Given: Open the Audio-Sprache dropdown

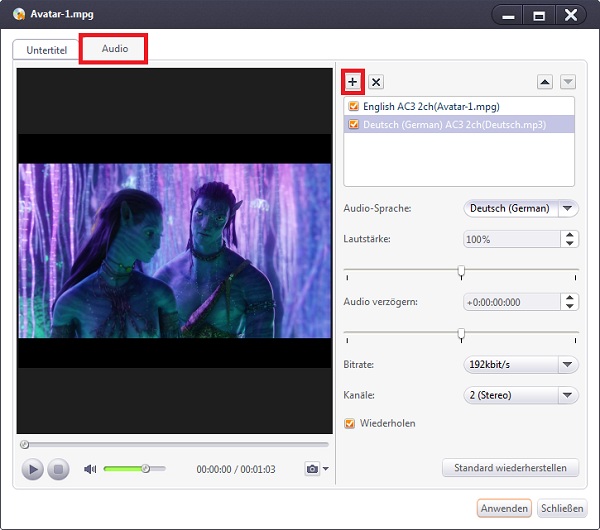Looking at the screenshot, I should click(567, 209).
